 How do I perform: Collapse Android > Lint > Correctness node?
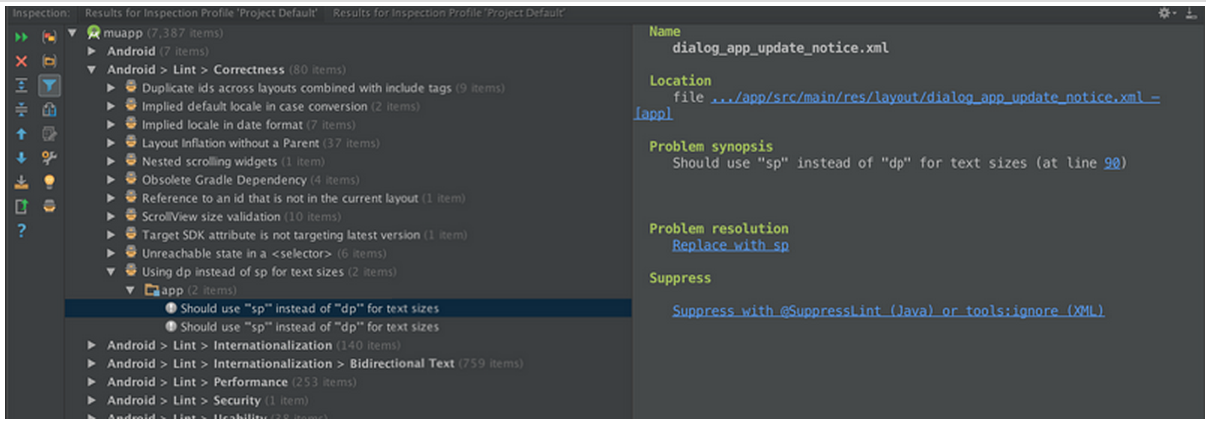pos(92,70)
